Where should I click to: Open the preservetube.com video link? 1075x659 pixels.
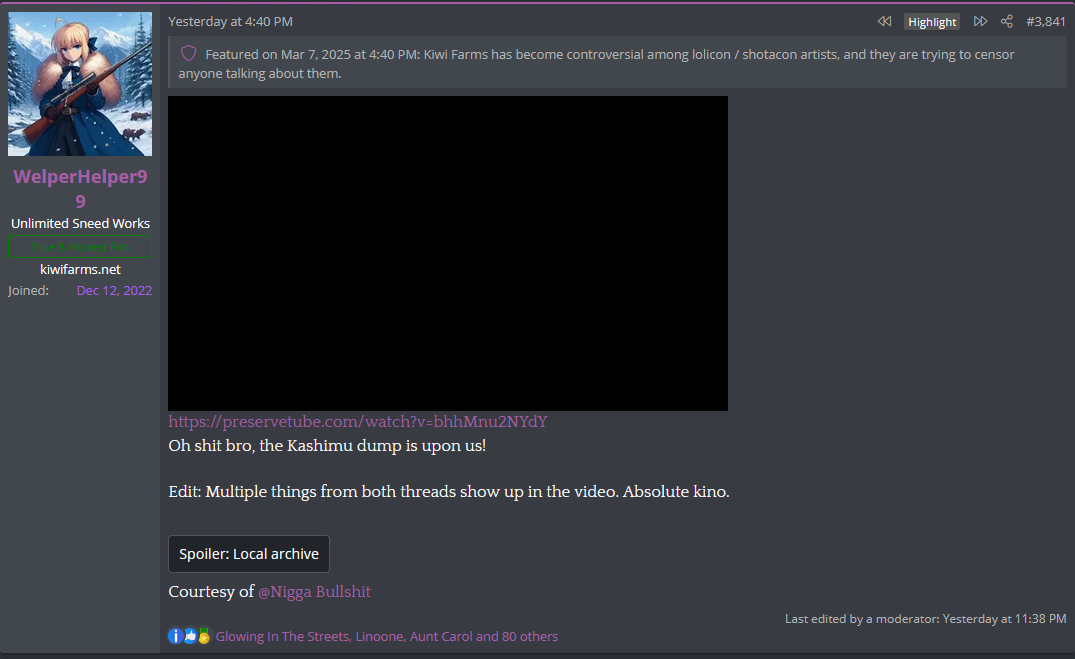point(358,422)
